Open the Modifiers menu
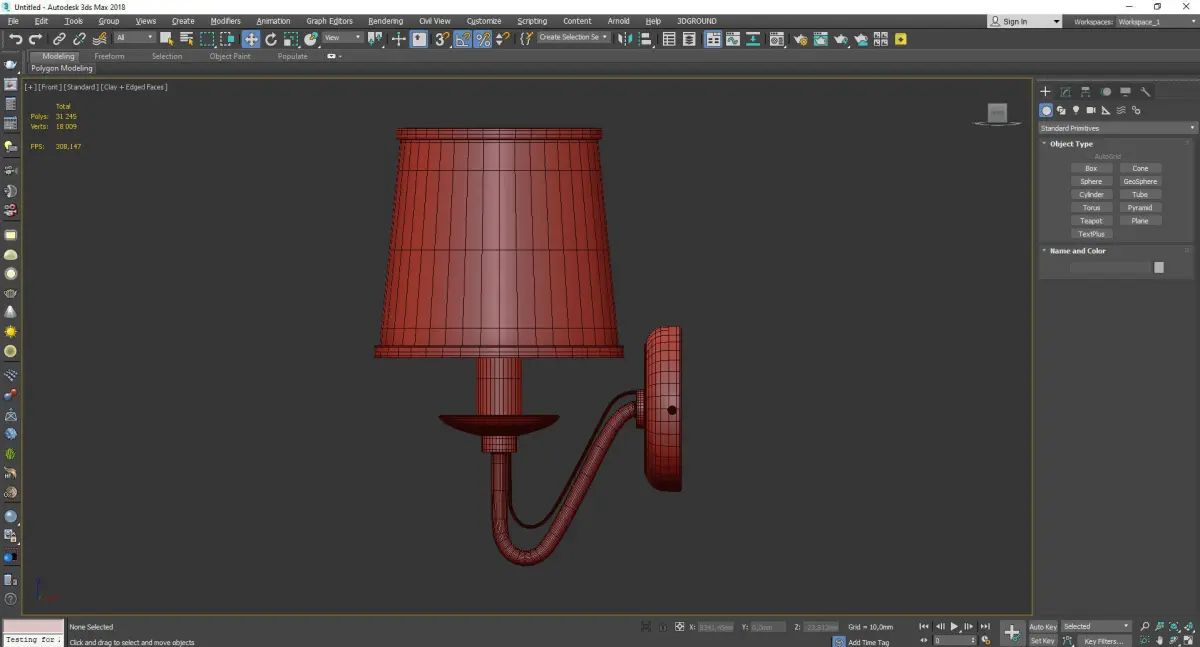The image size is (1200, 647). (x=225, y=21)
